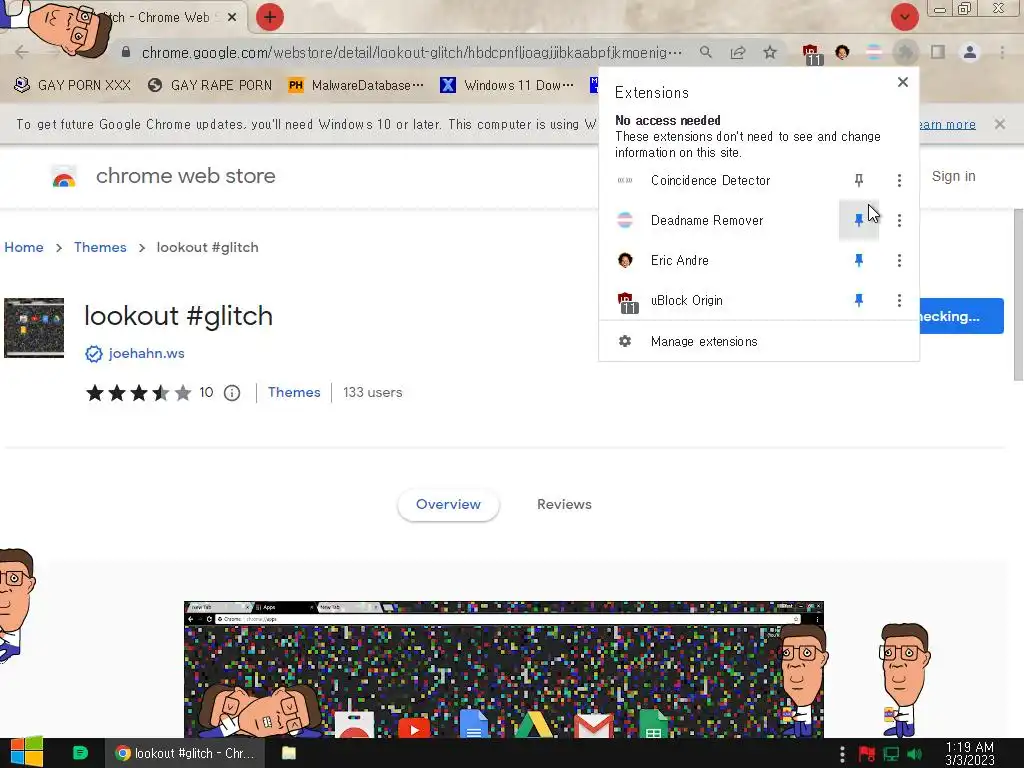This screenshot has height=768, width=1024.
Task: Open MalwareDatabase bookmark
Action: [356, 85]
